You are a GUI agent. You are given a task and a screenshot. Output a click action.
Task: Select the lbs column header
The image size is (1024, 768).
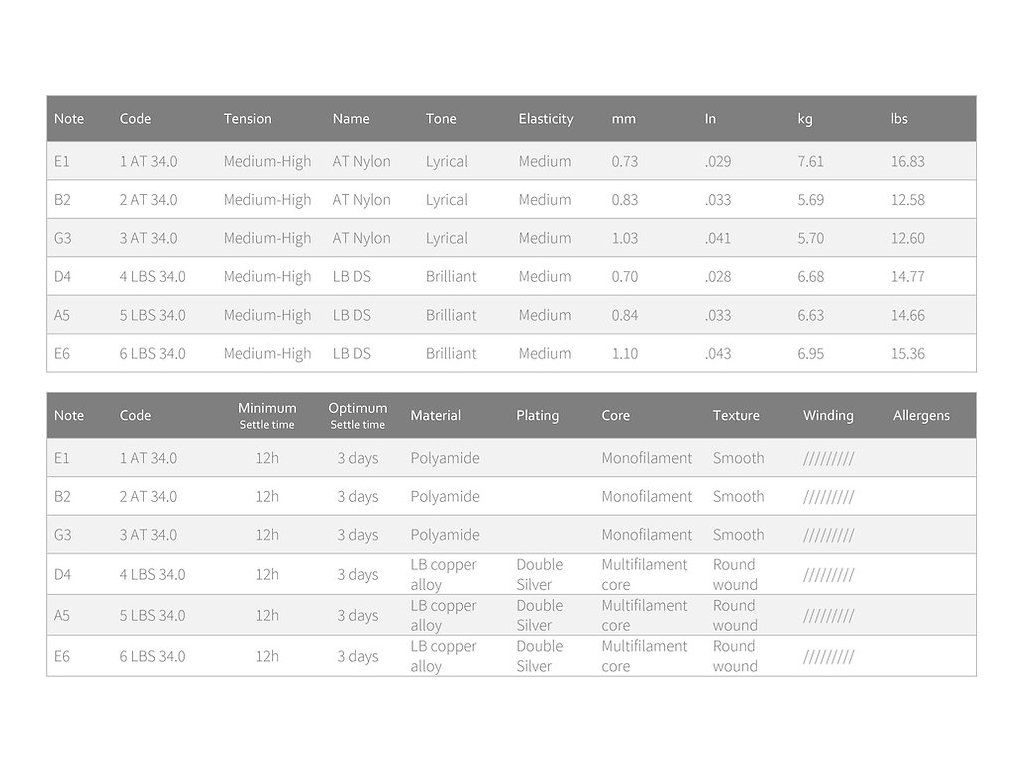click(x=899, y=119)
